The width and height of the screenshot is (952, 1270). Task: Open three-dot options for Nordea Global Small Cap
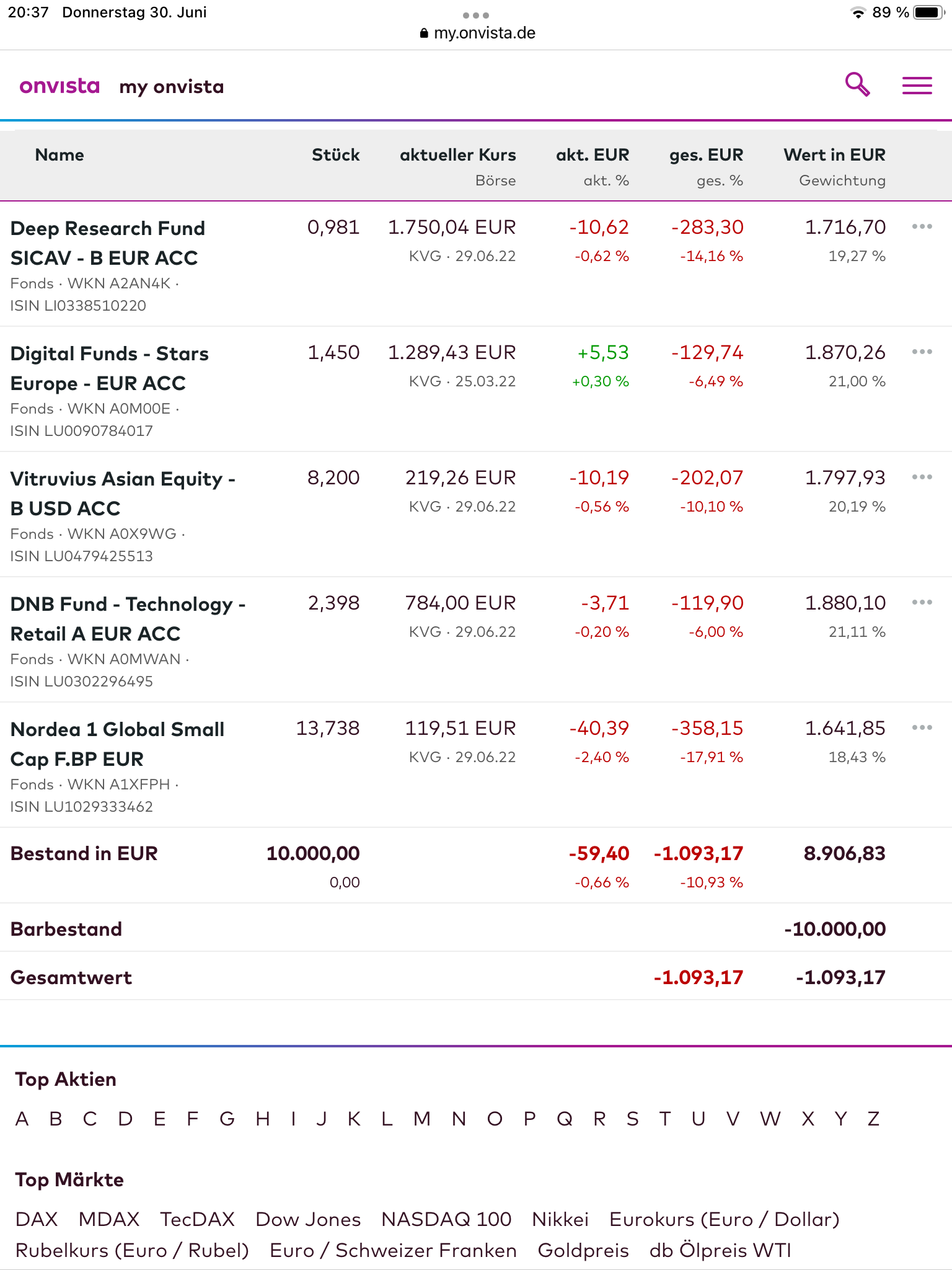[922, 728]
